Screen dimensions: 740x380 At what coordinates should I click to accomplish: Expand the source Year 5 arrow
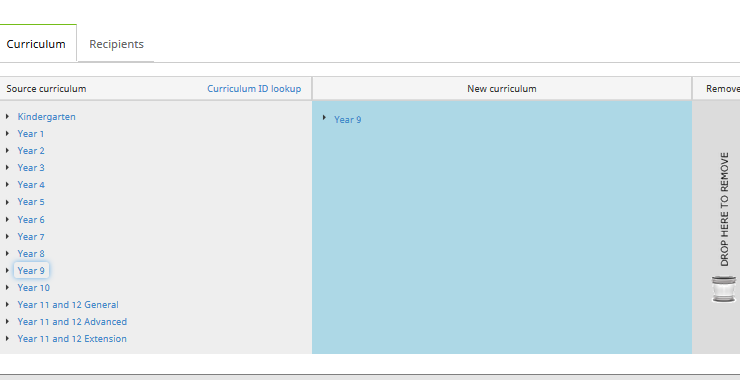(8, 202)
